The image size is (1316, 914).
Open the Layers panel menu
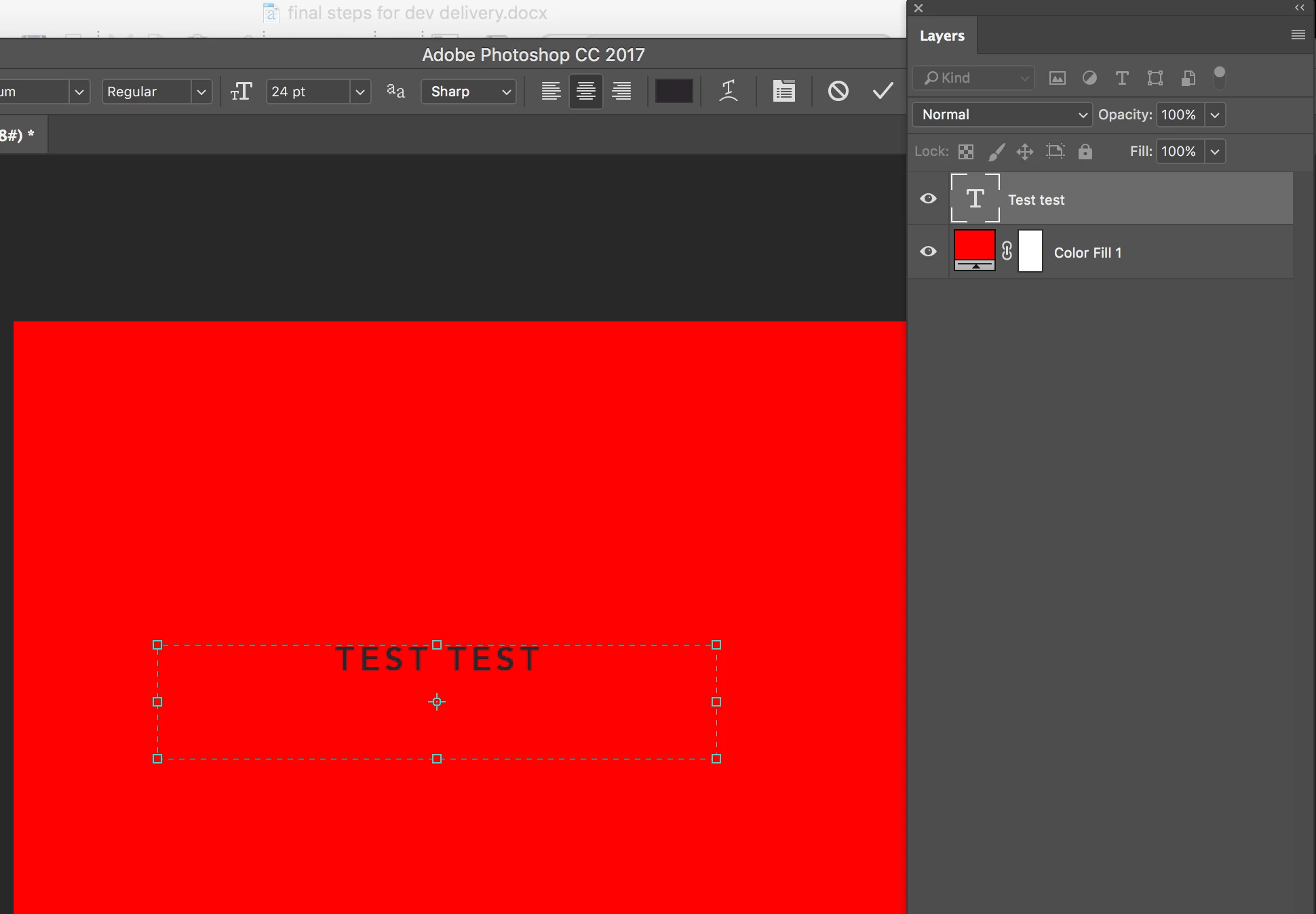[x=1298, y=35]
